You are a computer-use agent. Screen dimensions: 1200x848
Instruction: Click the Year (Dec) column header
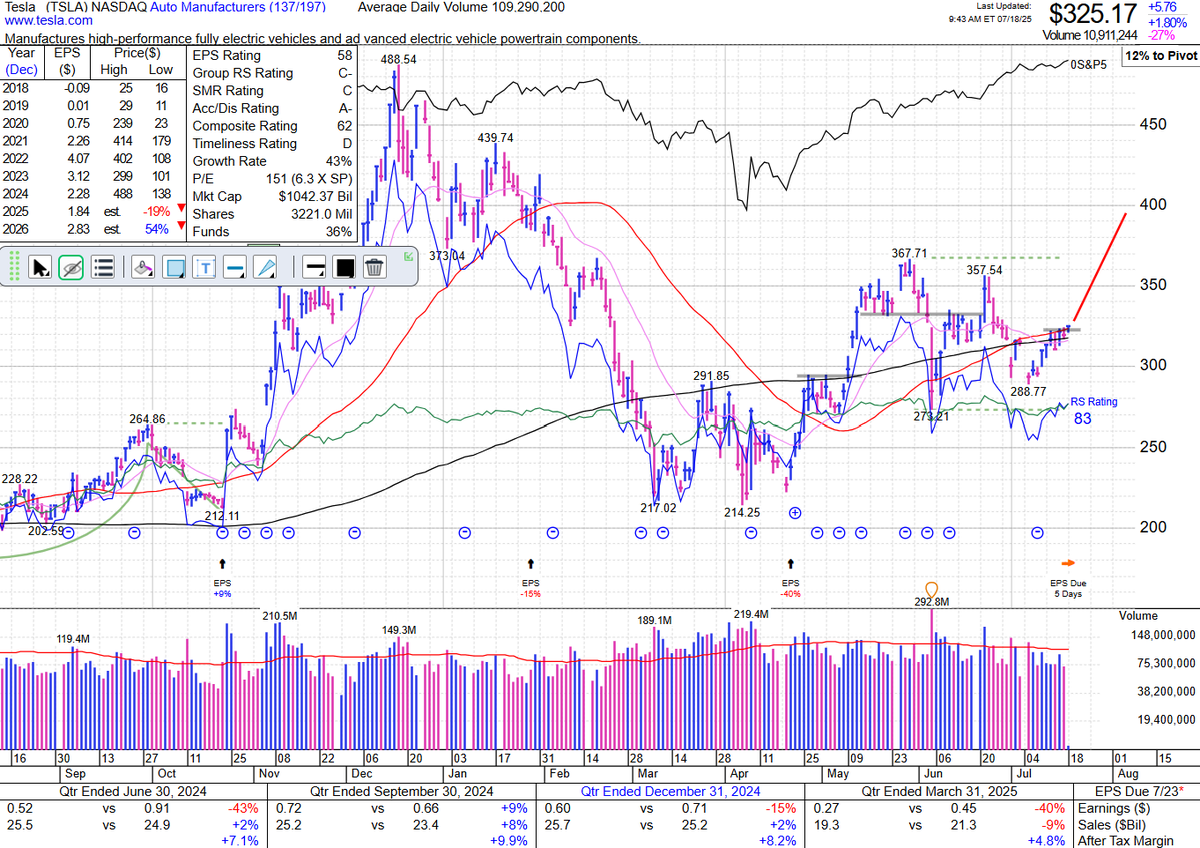coord(22,62)
